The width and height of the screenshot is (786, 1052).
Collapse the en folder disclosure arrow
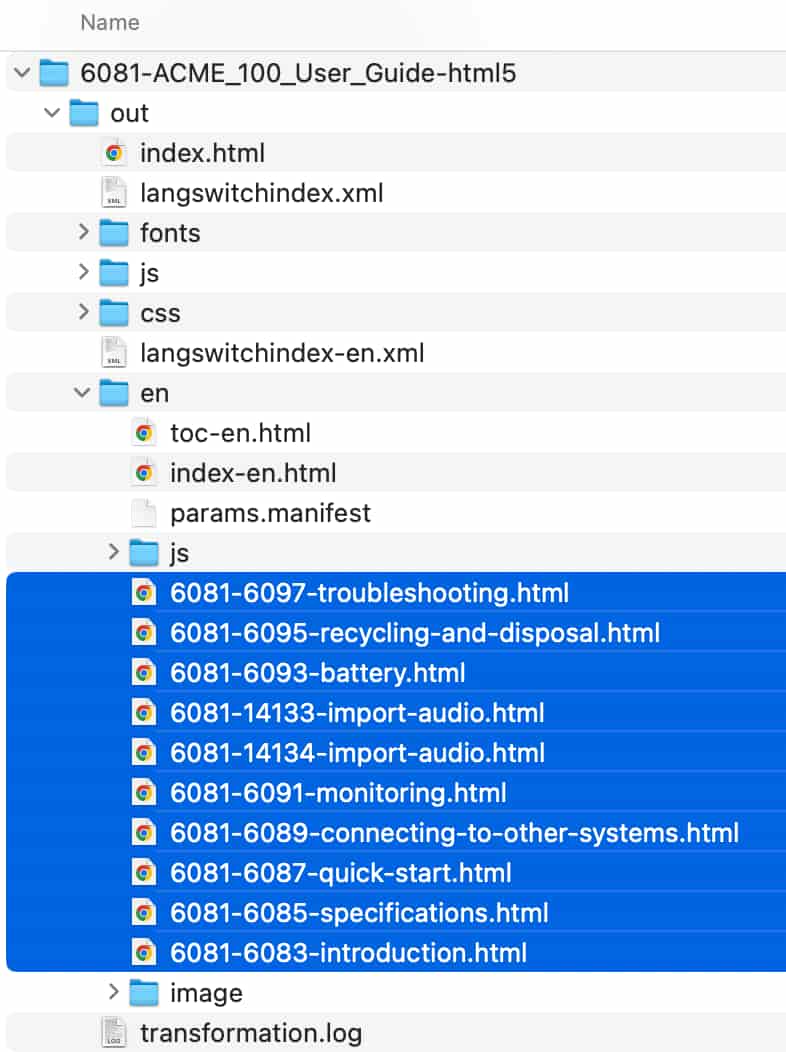[83, 393]
